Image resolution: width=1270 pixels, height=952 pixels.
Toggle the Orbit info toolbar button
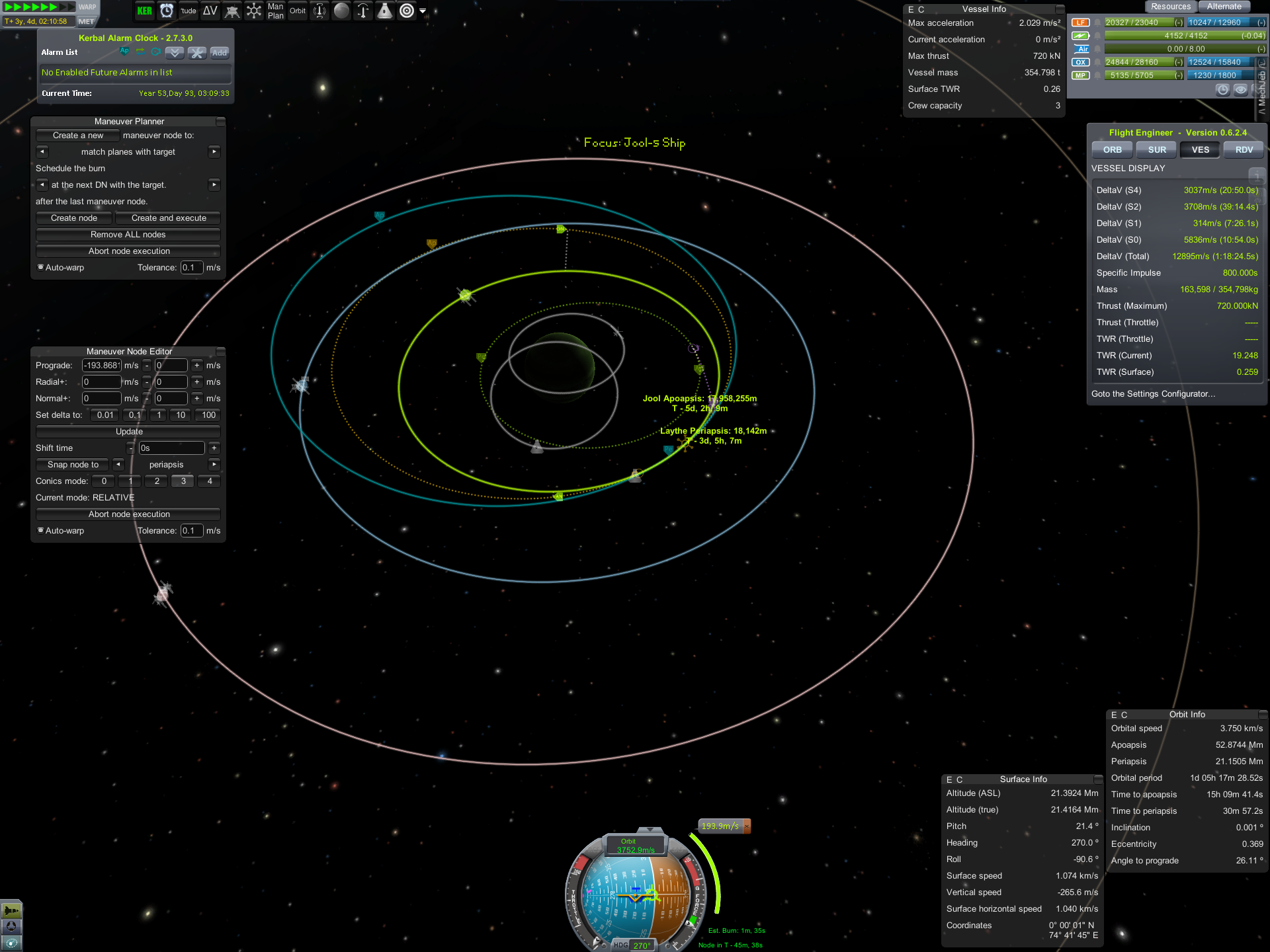coord(298,11)
